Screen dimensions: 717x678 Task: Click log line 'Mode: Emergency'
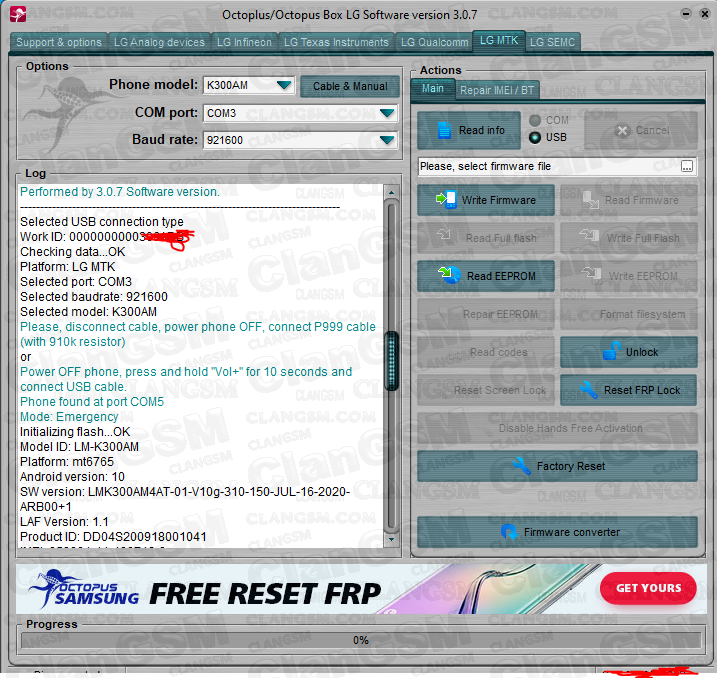[x=69, y=416]
